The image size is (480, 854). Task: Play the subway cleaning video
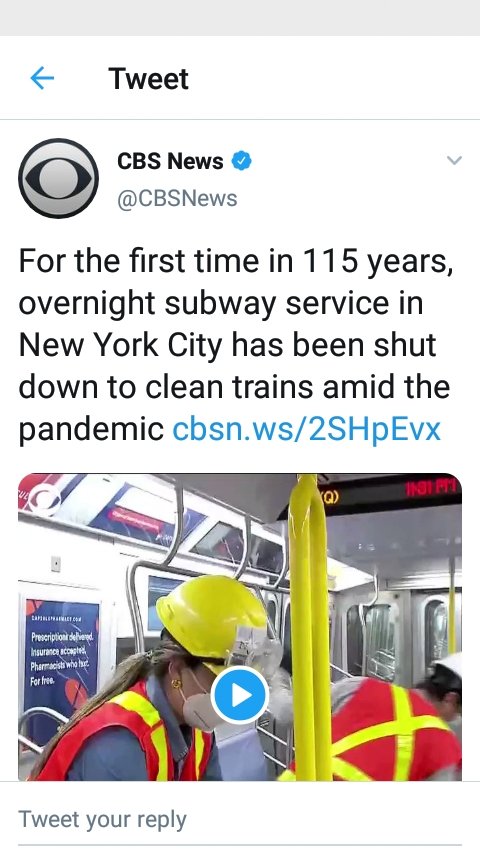tap(240, 695)
